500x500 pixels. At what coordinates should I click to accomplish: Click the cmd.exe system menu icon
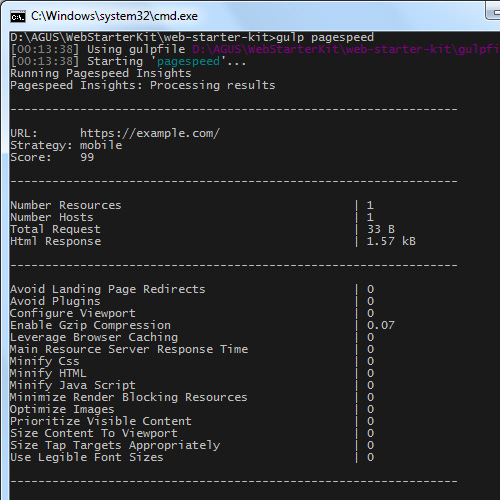(x=18, y=16)
